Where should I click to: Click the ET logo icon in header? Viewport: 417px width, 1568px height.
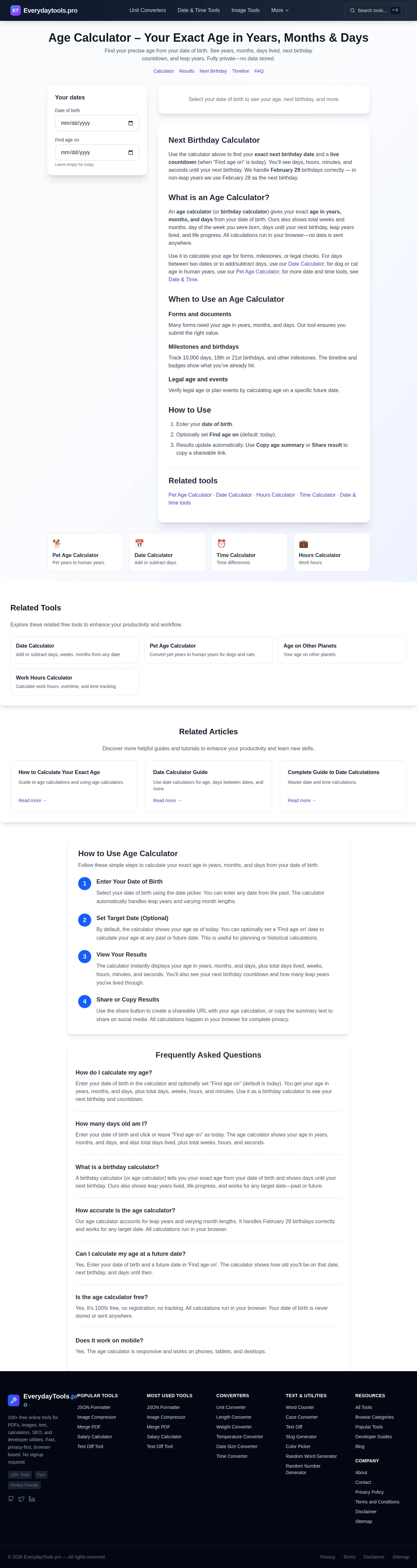[15, 10]
